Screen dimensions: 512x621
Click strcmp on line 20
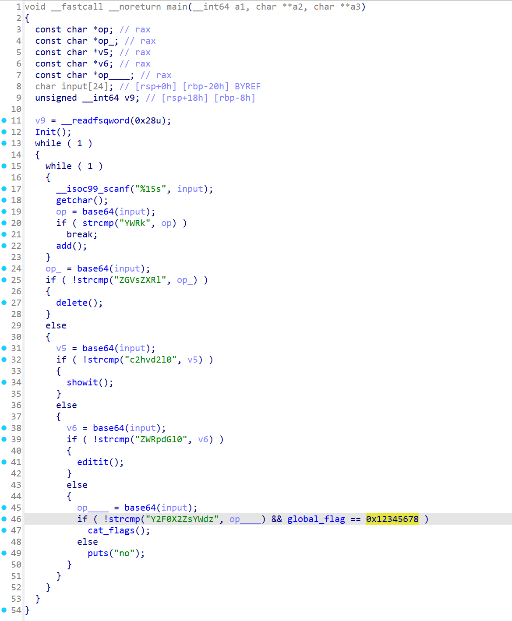pos(98,223)
